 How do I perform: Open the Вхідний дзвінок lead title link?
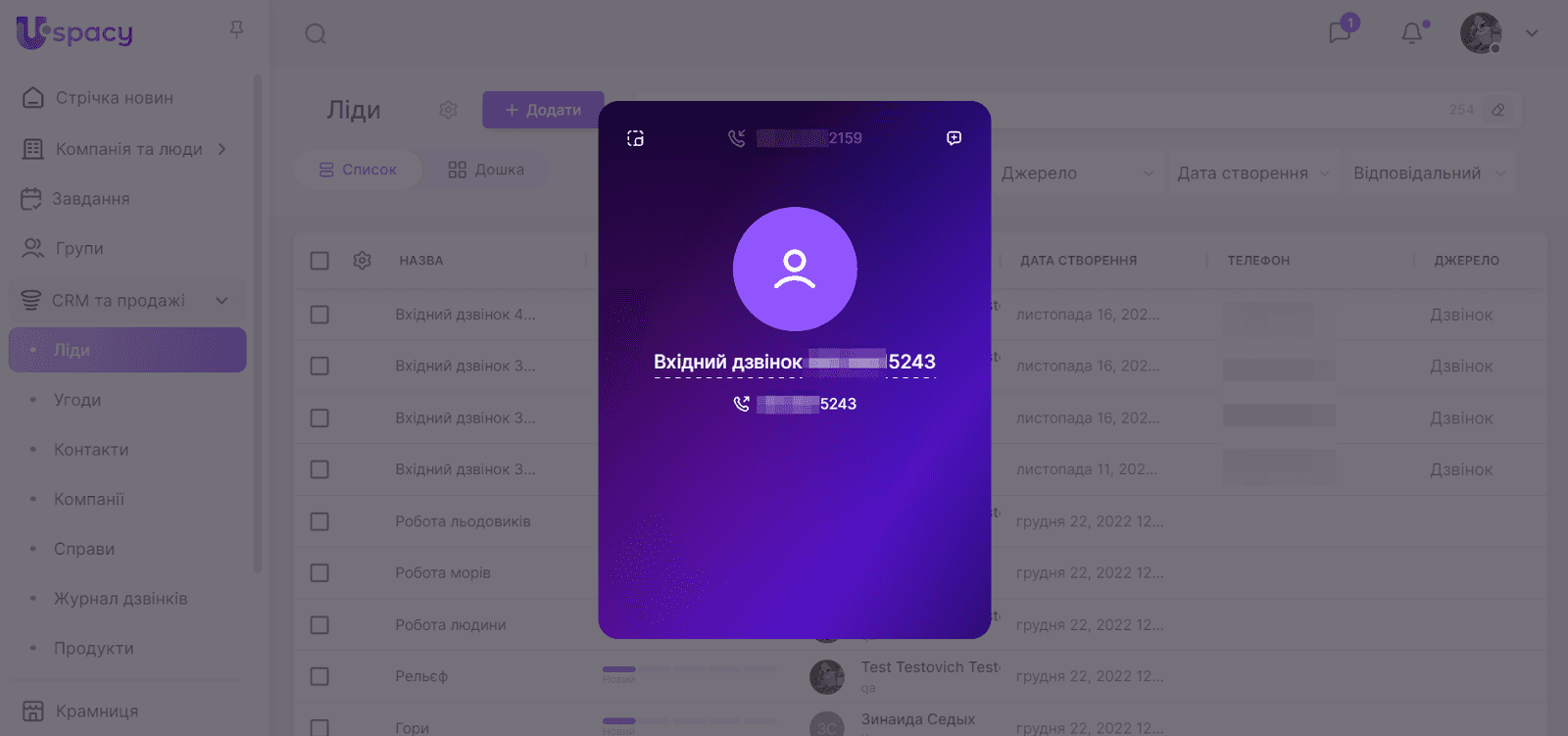coord(795,362)
